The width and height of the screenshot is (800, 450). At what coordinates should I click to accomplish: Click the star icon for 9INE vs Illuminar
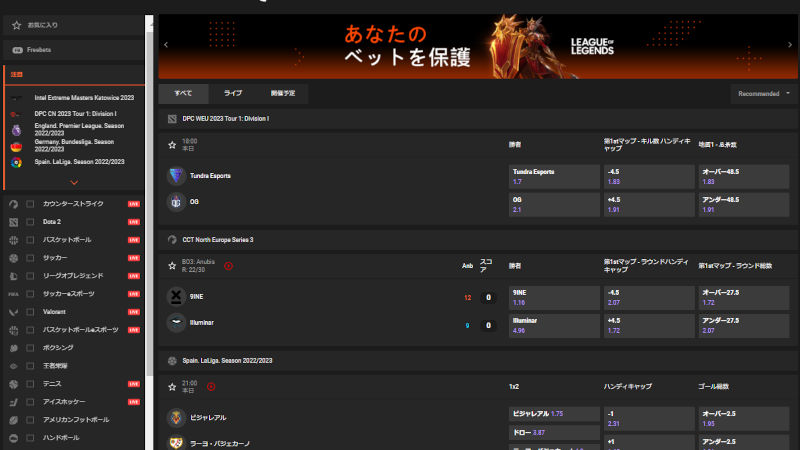pos(172,266)
